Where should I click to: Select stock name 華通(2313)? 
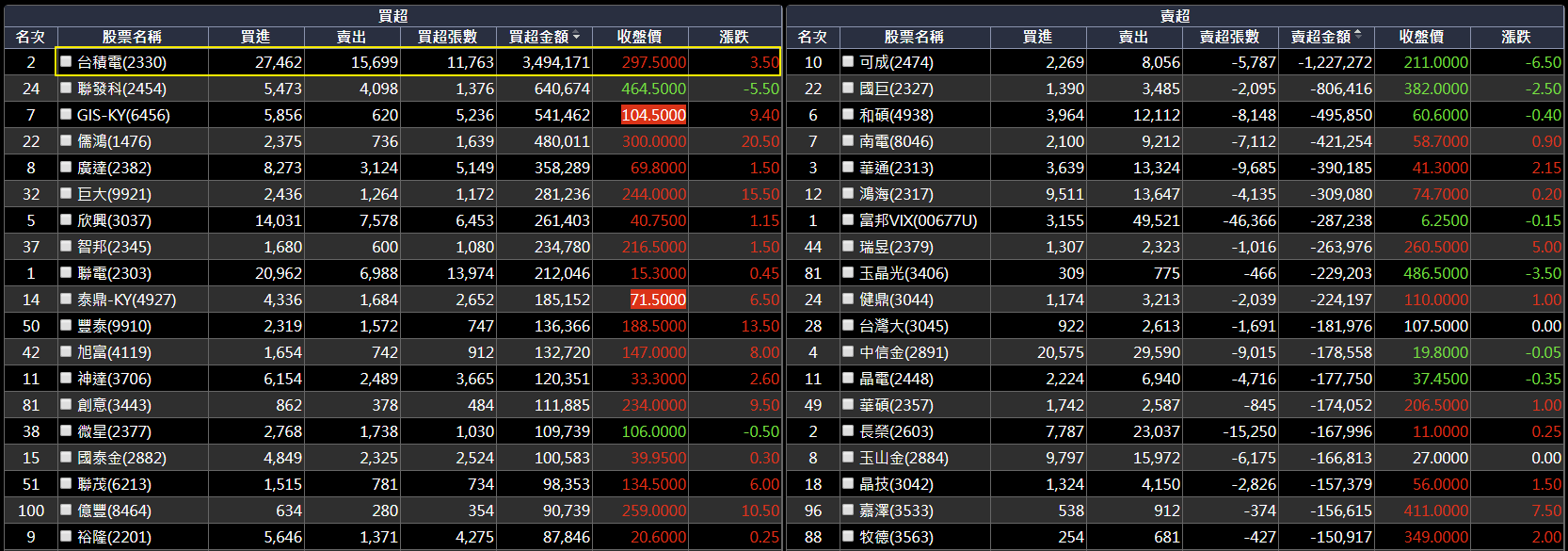coord(896,167)
